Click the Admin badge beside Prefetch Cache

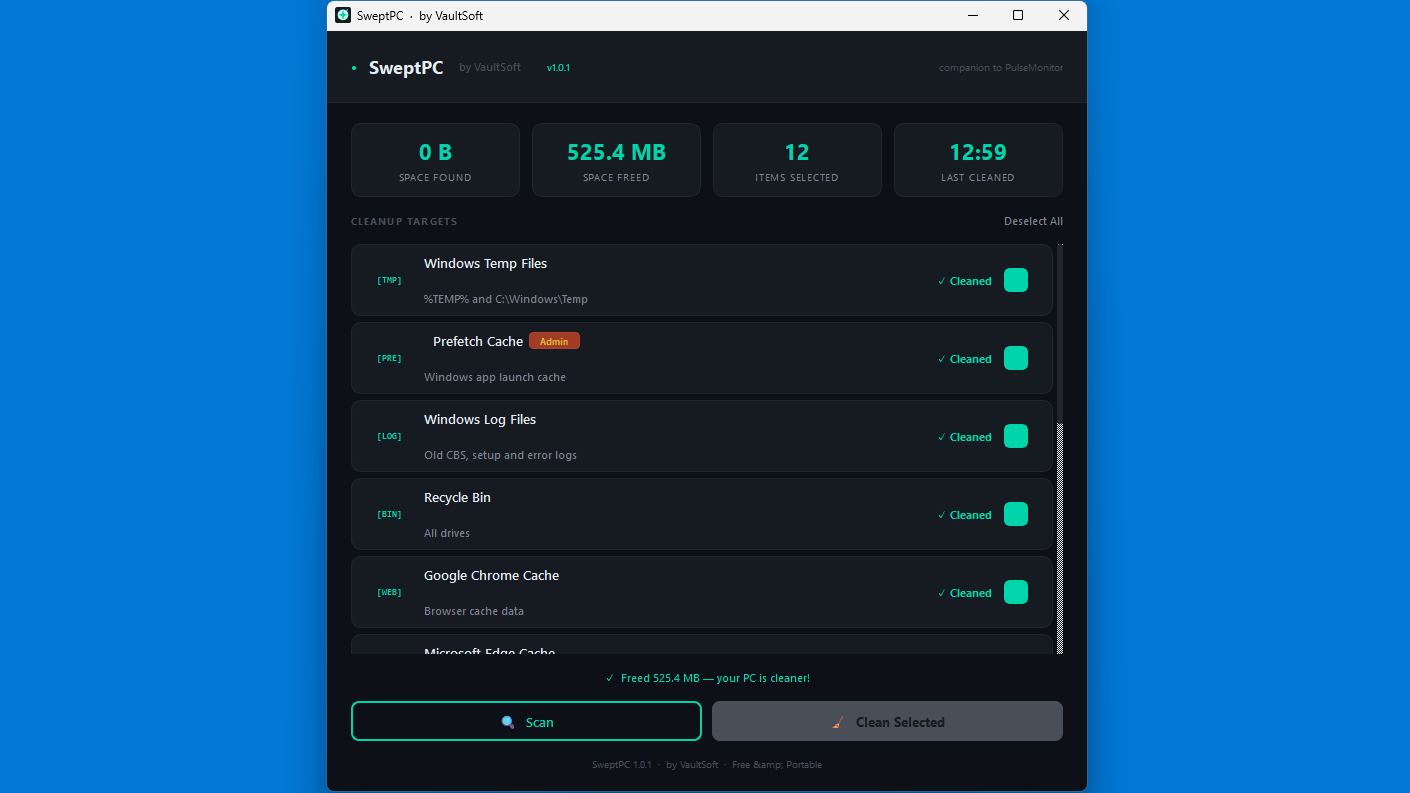554,341
